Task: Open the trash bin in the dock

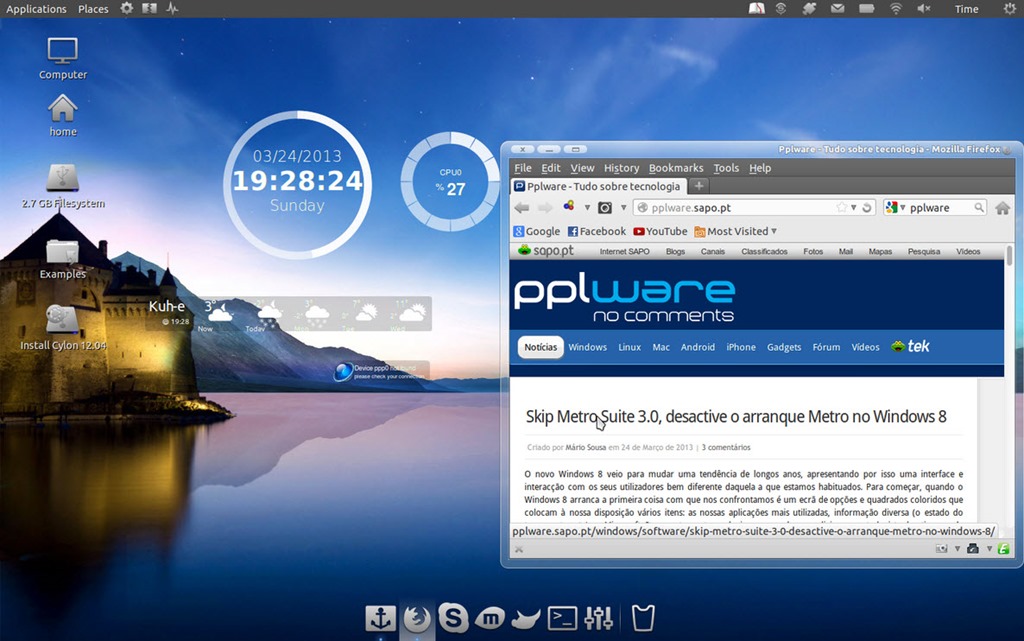Action: coord(643,618)
